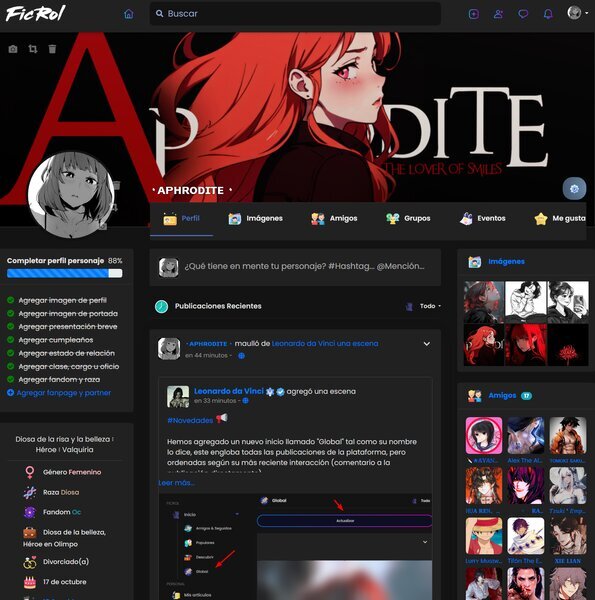Open profile settings gear button
Viewport: 595px width, 600px height.
coord(574,189)
